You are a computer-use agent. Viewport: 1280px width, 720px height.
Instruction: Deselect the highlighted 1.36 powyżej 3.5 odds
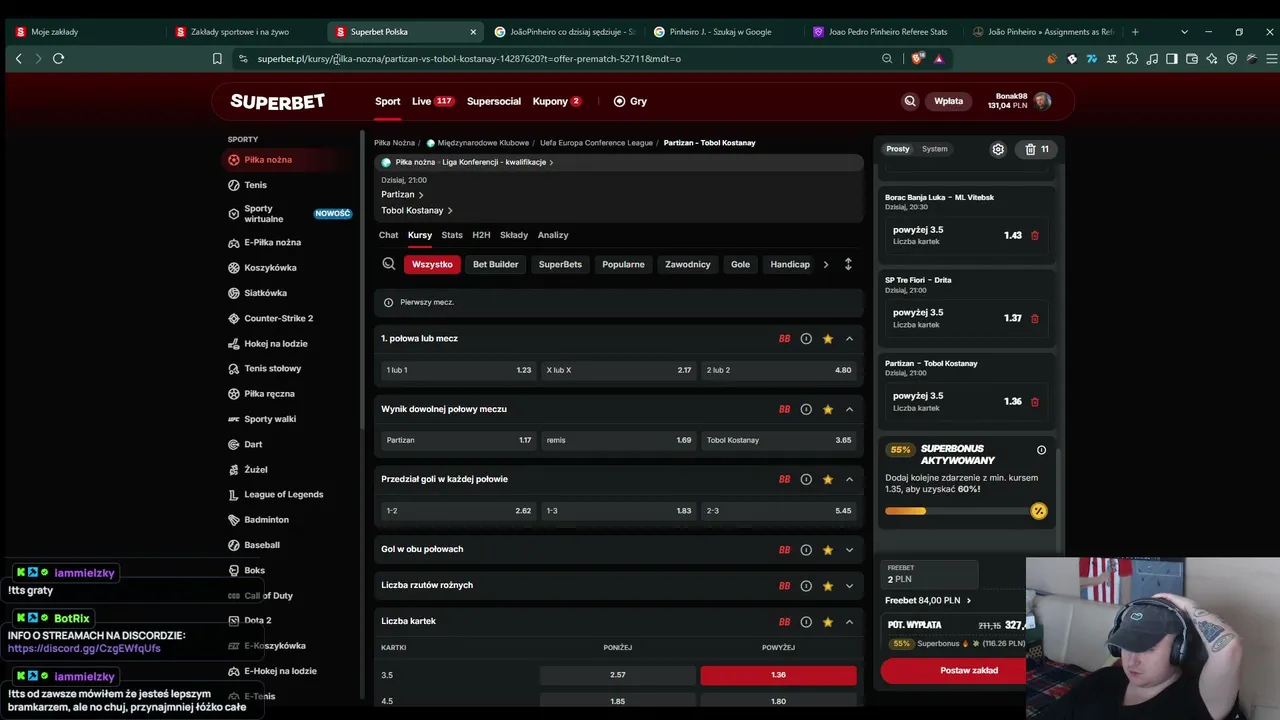pos(779,675)
